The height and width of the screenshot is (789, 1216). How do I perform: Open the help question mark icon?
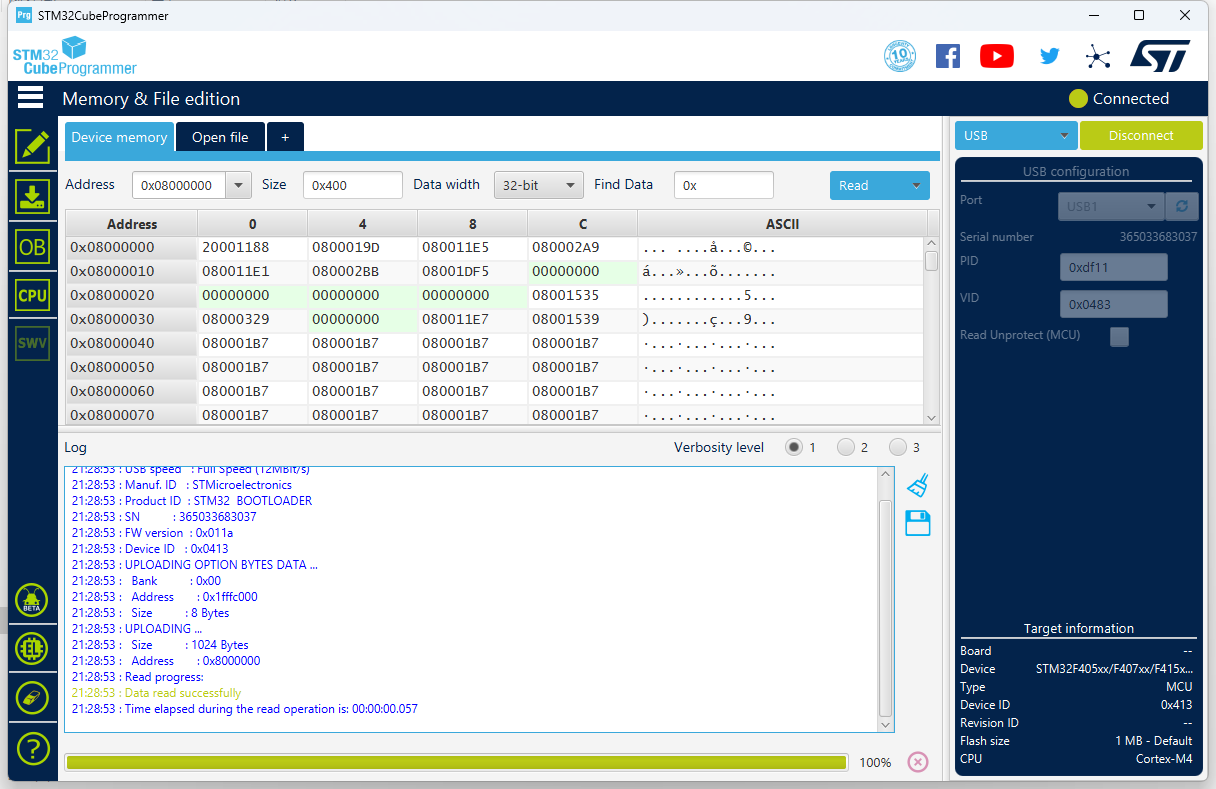point(32,748)
